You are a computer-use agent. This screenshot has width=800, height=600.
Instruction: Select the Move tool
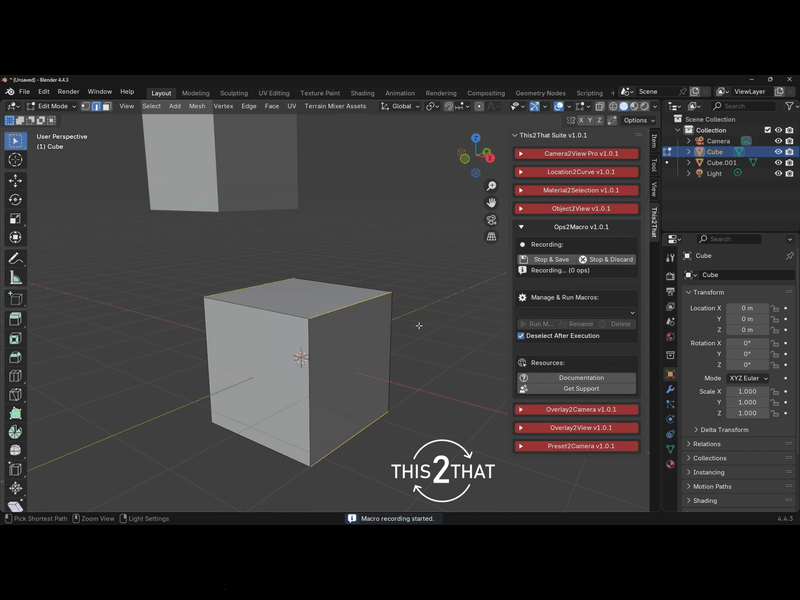click(x=15, y=181)
